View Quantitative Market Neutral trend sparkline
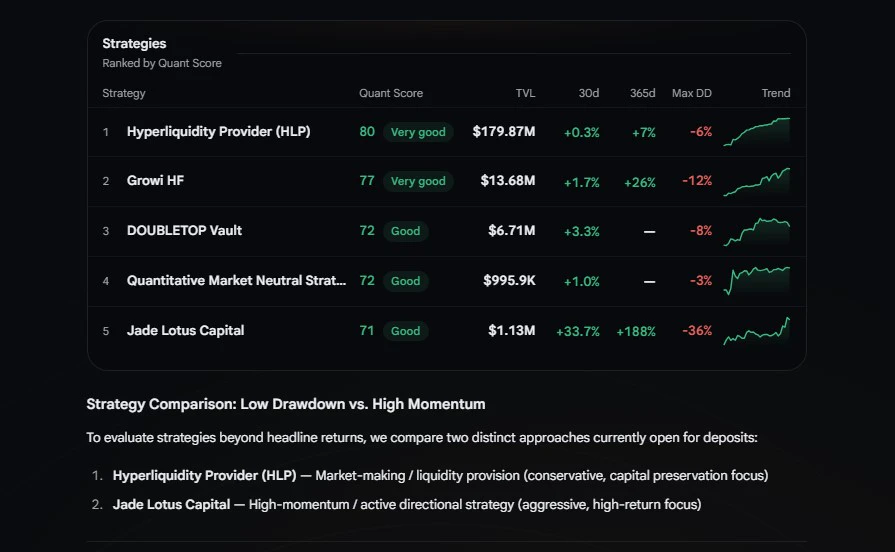This screenshot has height=552, width=895. coord(757,281)
